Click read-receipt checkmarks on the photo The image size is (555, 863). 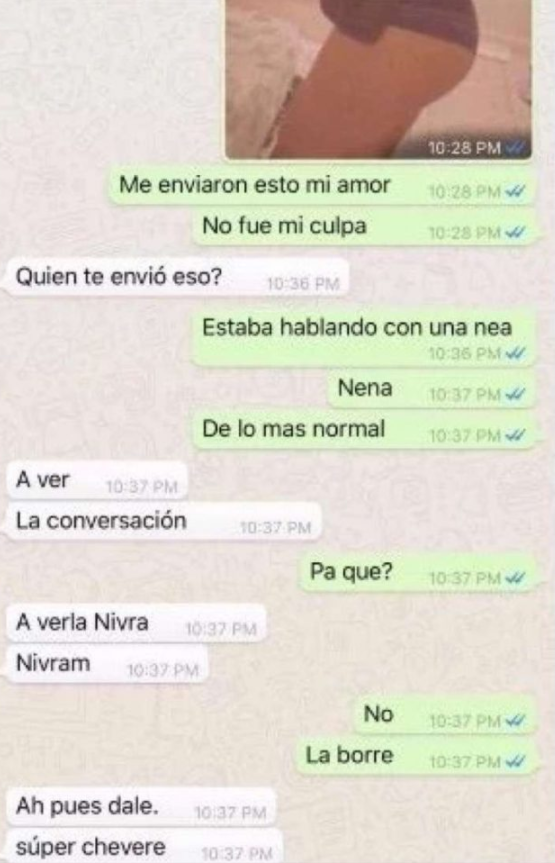[516, 148]
